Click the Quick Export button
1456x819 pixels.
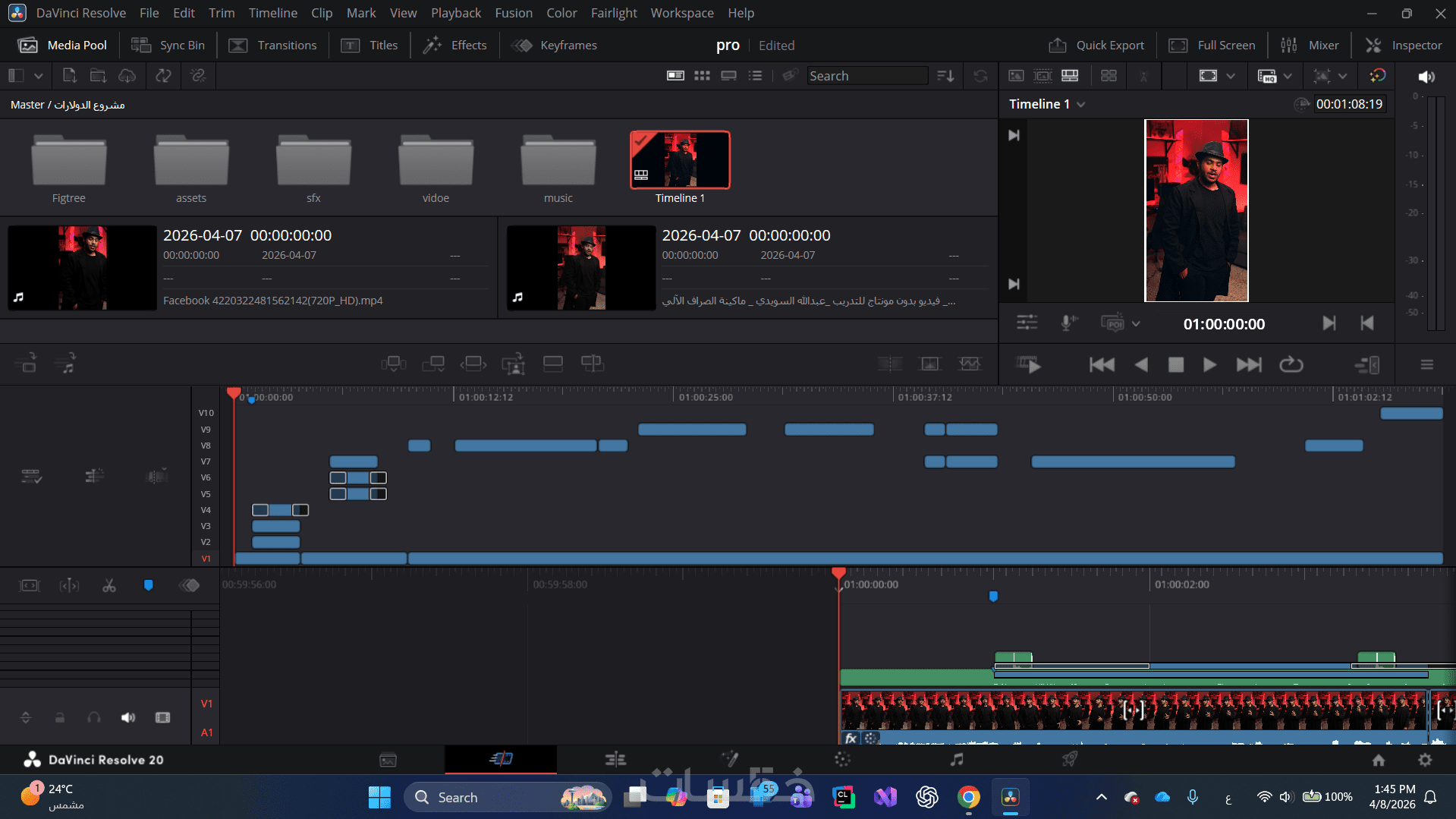[x=1096, y=46]
